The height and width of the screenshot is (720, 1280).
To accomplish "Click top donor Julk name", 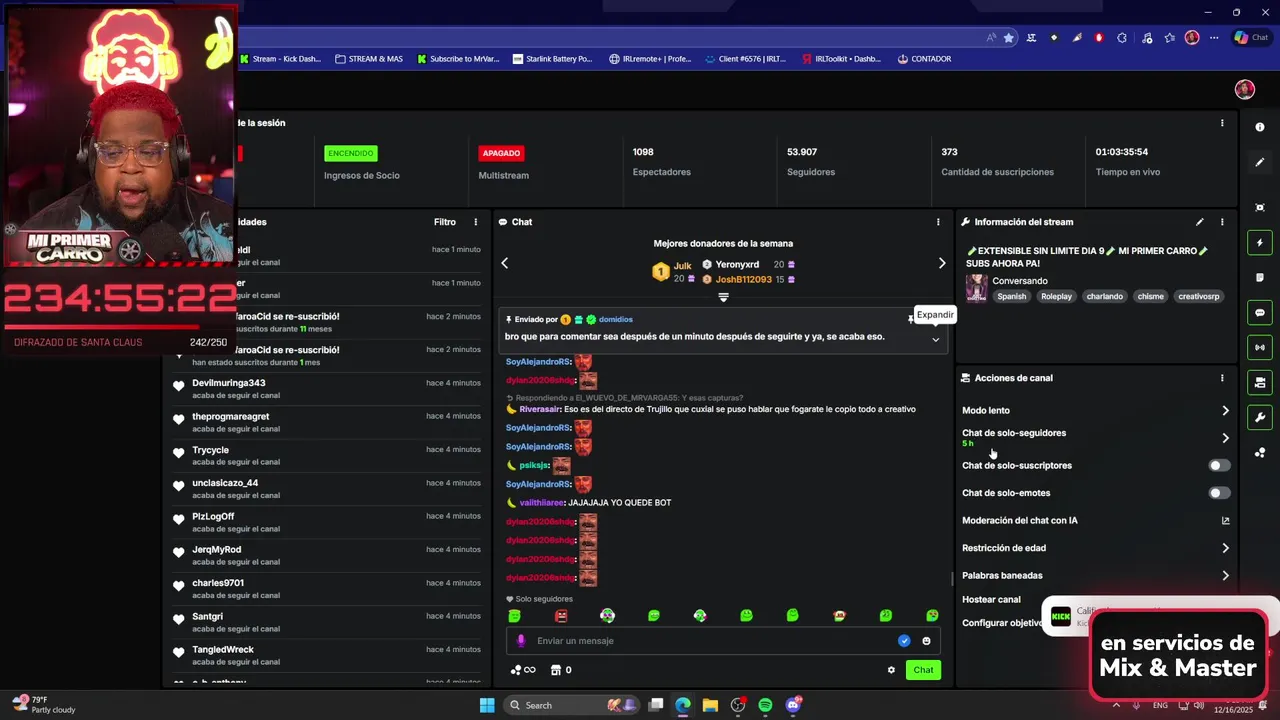I will pyautogui.click(x=682, y=266).
